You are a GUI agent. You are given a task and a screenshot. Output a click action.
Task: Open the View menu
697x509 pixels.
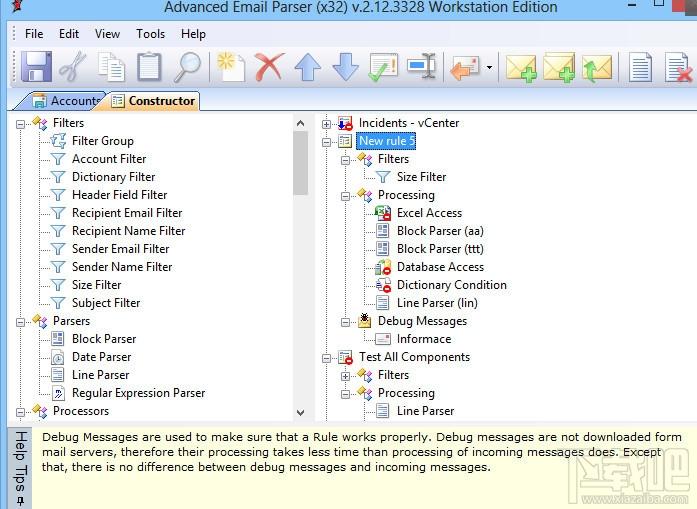pos(107,34)
